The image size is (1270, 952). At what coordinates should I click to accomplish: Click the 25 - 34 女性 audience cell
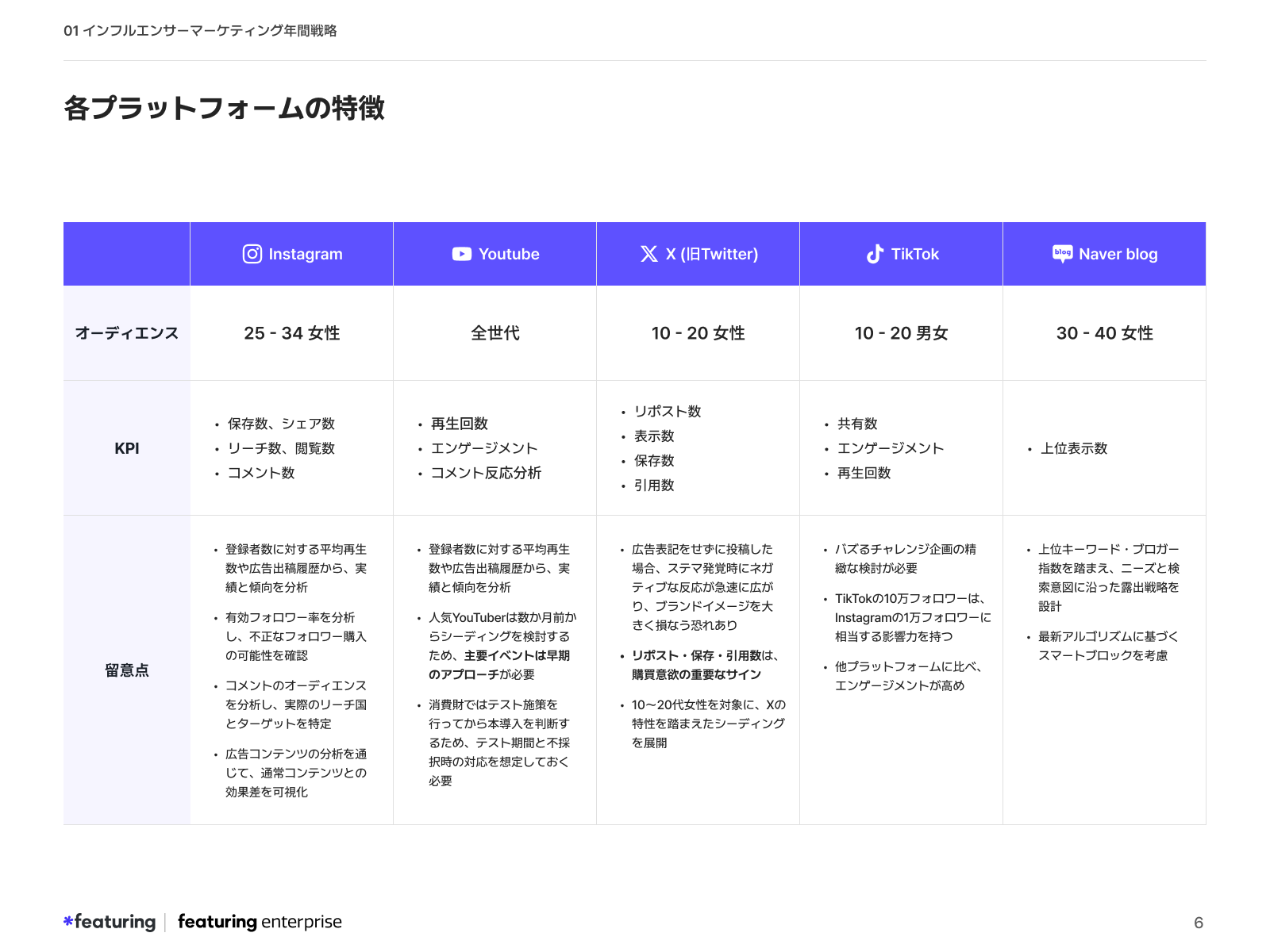tap(291, 333)
